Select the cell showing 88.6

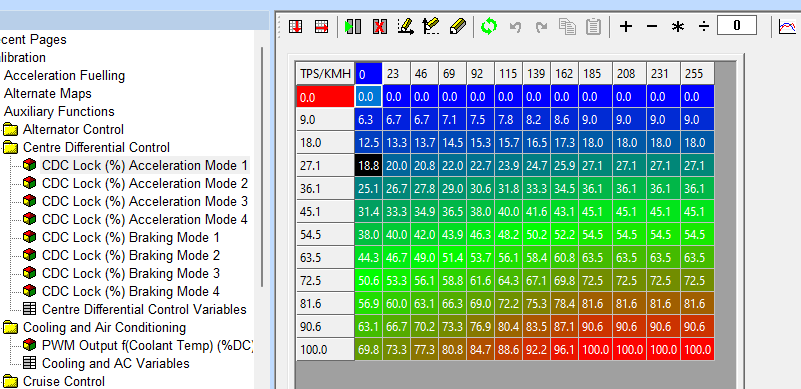[508, 350]
